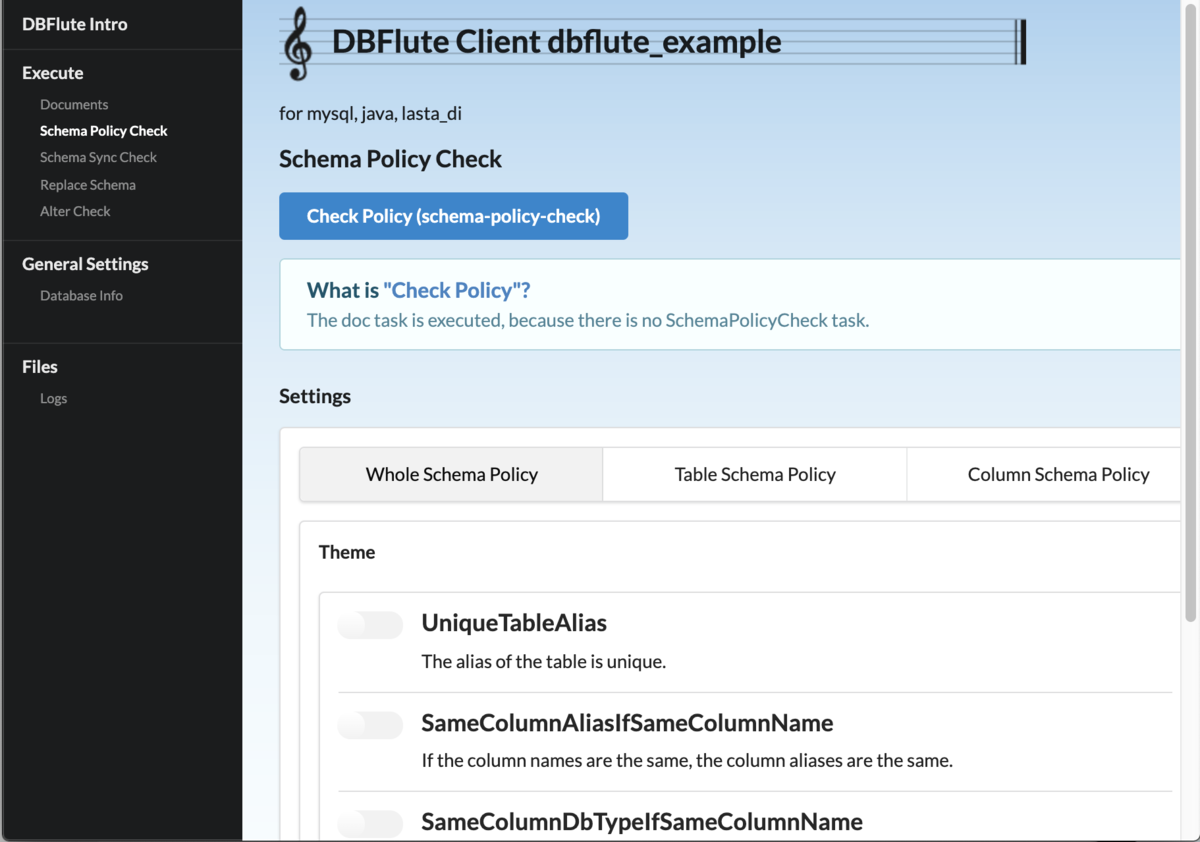Open the Table Schema Policy tab
The width and height of the screenshot is (1200, 842).
coord(755,474)
